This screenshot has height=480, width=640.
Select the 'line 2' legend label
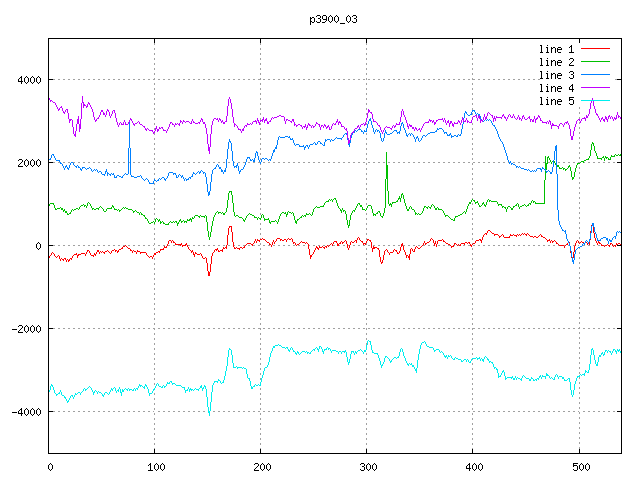pyautogui.click(x=556, y=62)
